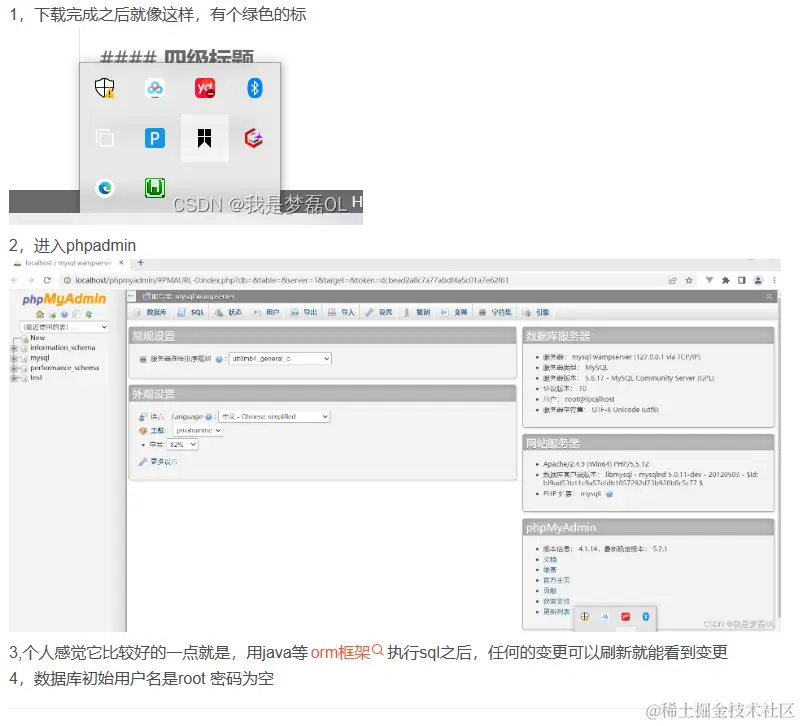Click the Windows Security shield in the large tray popup
This screenshot has height=726, width=801.
[x=105, y=88]
